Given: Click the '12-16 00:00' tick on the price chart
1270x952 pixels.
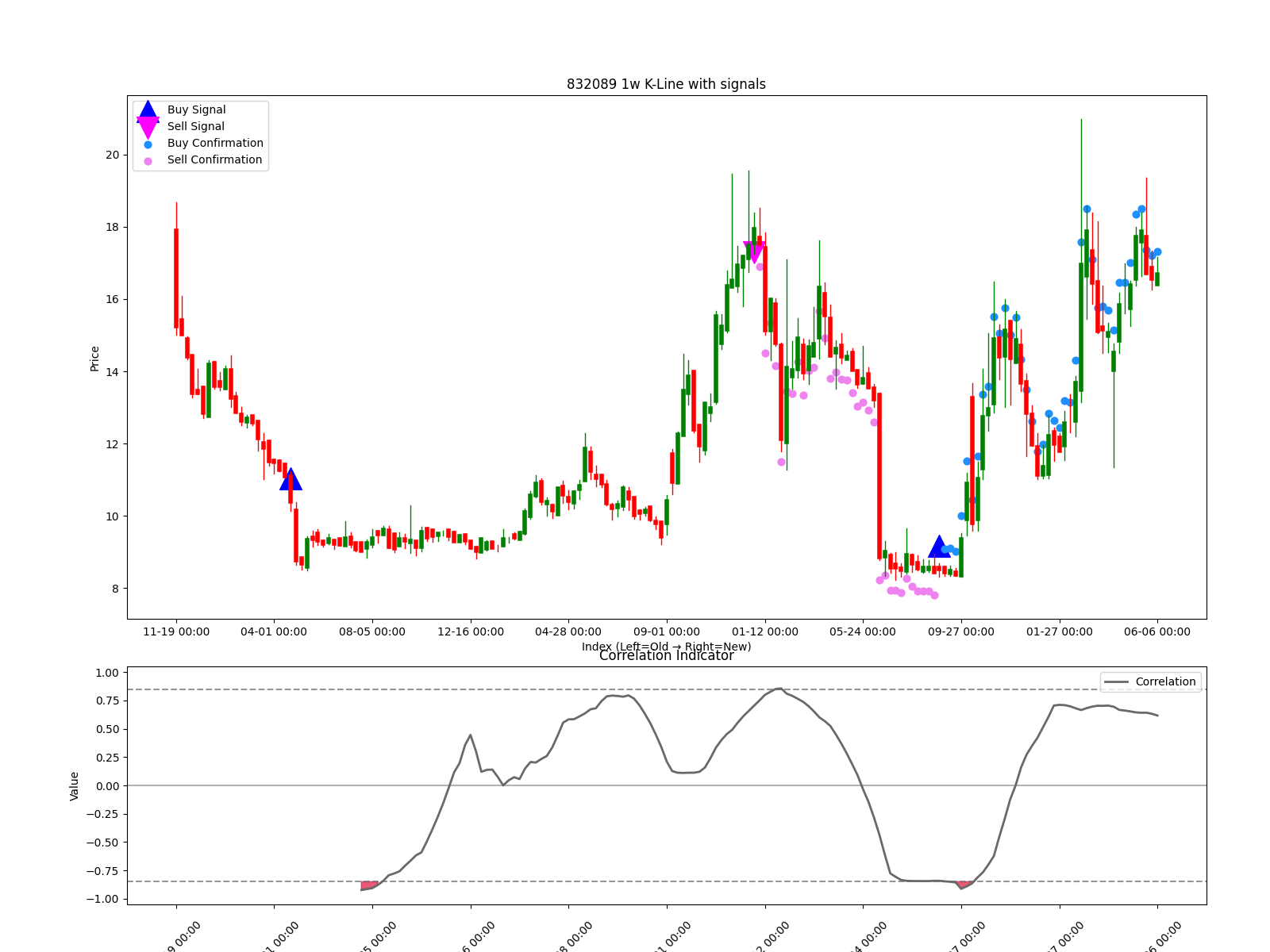Looking at the screenshot, I should click(471, 632).
